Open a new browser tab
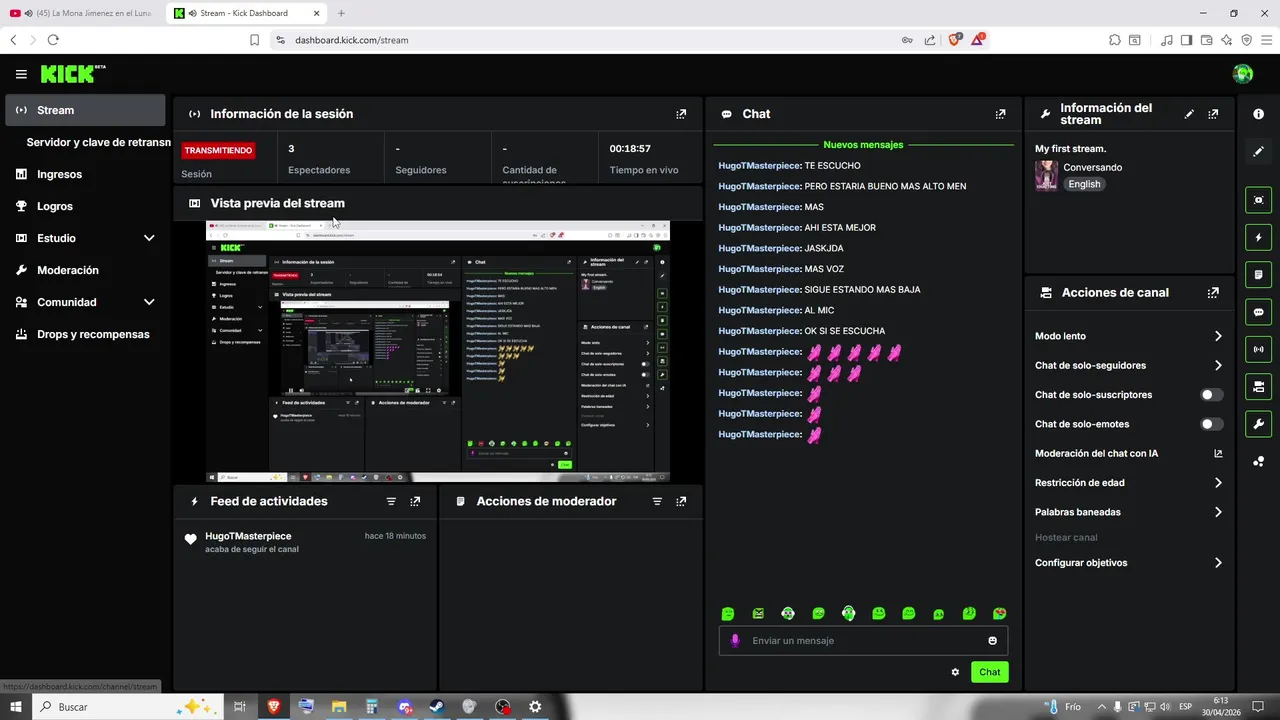 point(341,13)
